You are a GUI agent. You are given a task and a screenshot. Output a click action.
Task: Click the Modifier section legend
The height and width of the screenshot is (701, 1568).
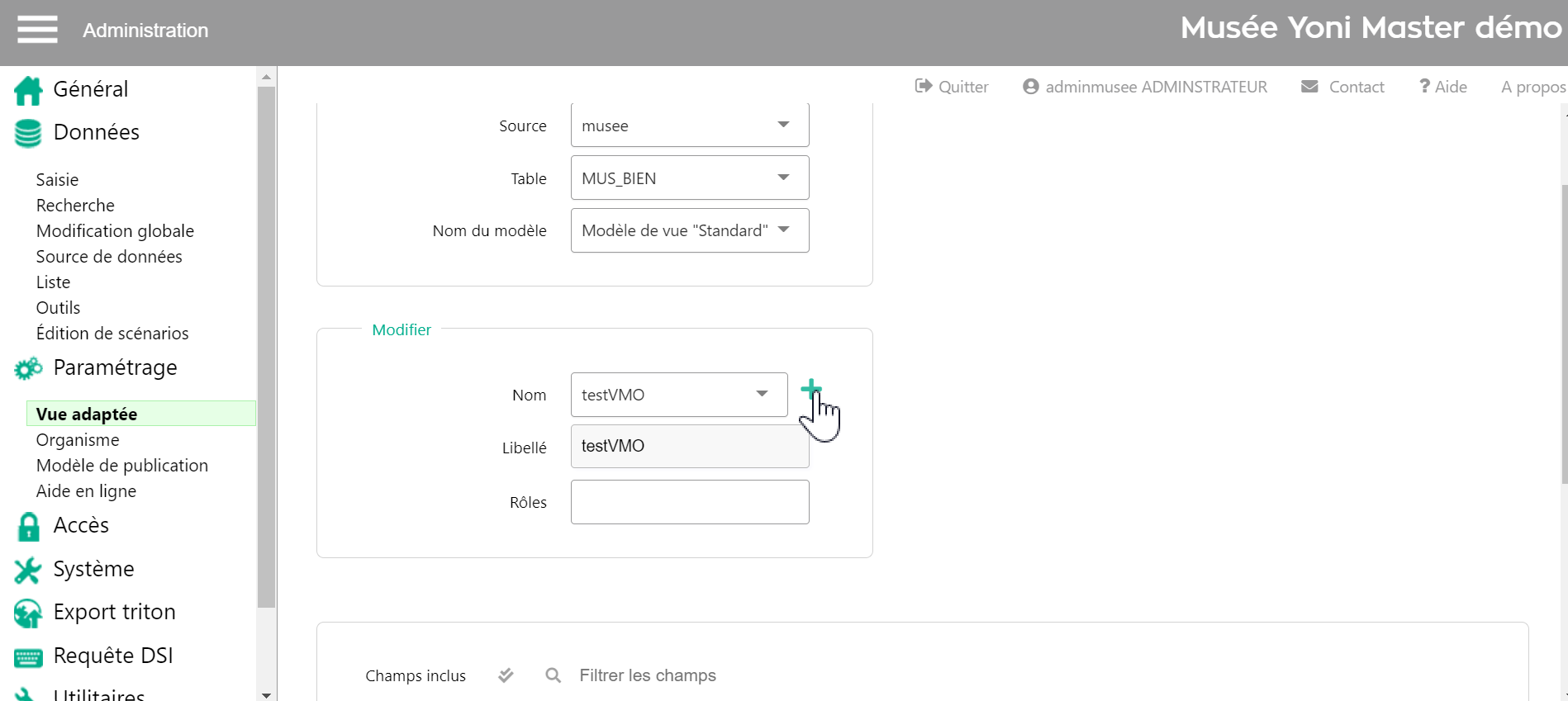tap(402, 329)
